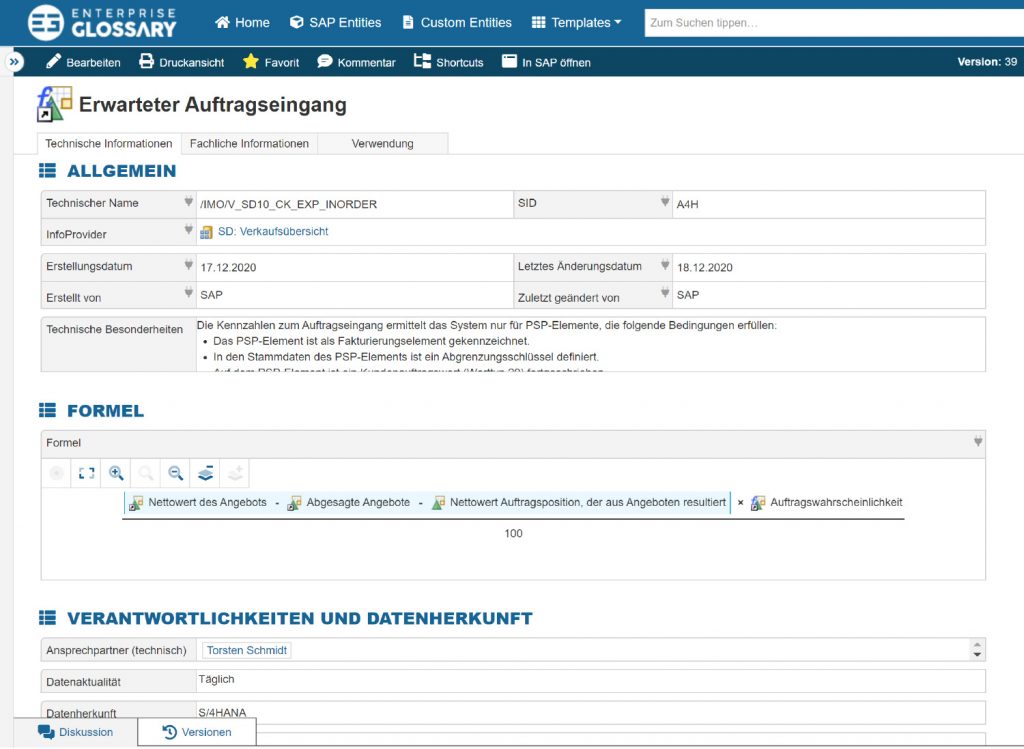
Task: Click the Formel header pin marker
Action: pos(977,442)
